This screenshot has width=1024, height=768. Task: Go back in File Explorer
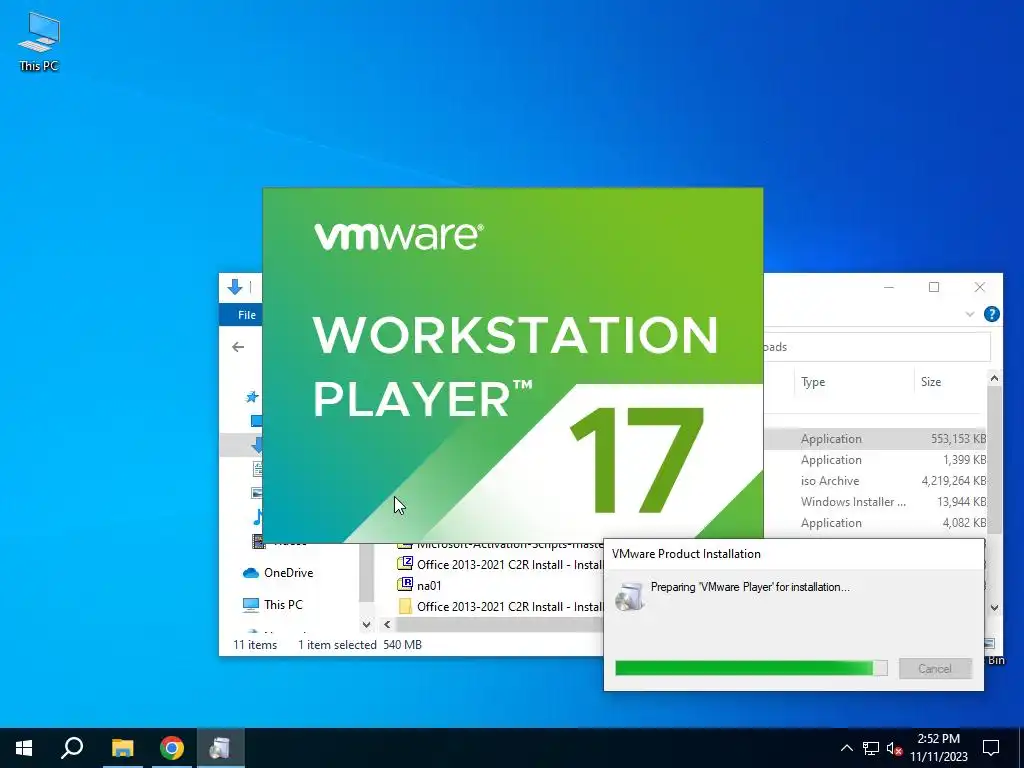pos(238,347)
